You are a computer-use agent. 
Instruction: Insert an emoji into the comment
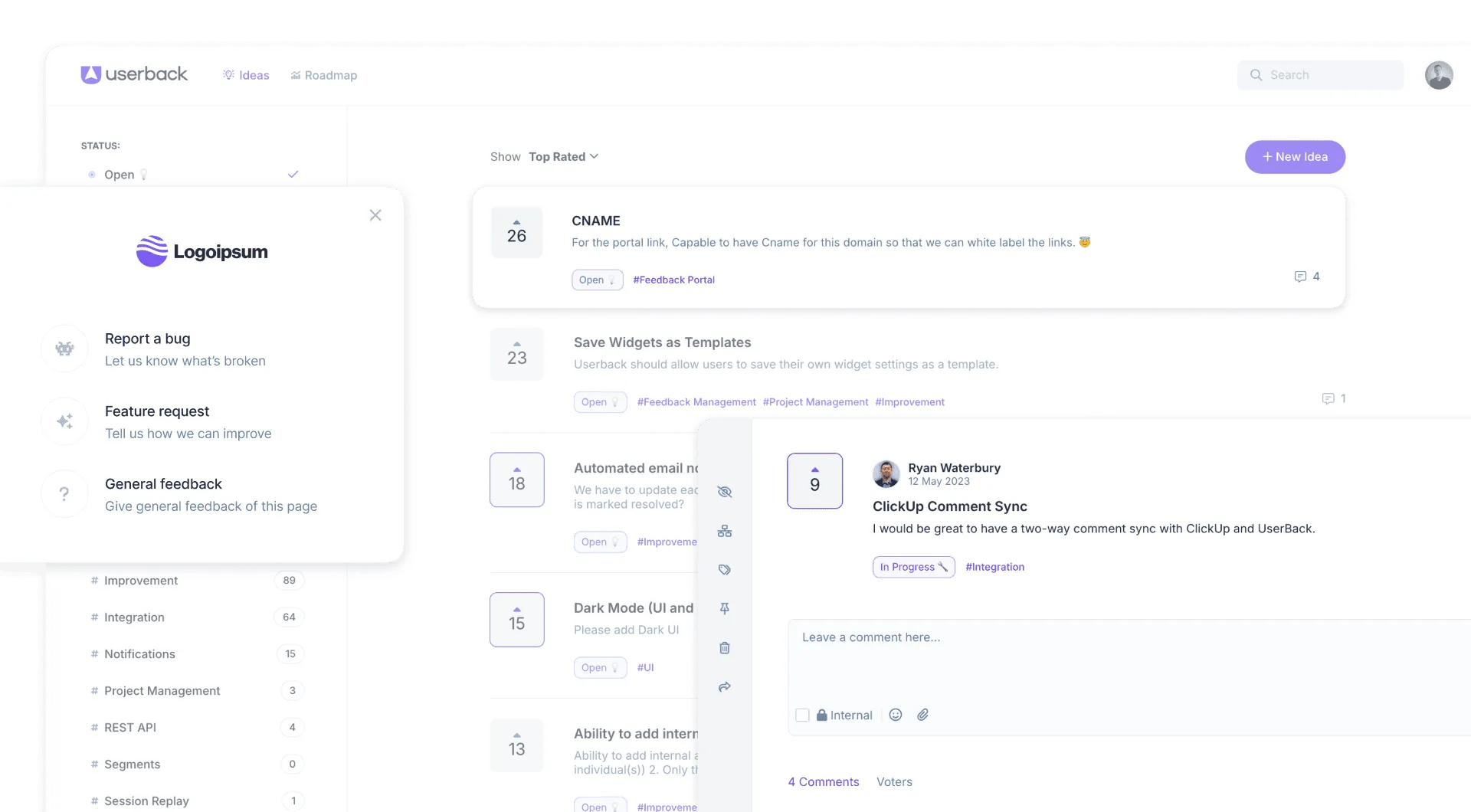point(895,714)
